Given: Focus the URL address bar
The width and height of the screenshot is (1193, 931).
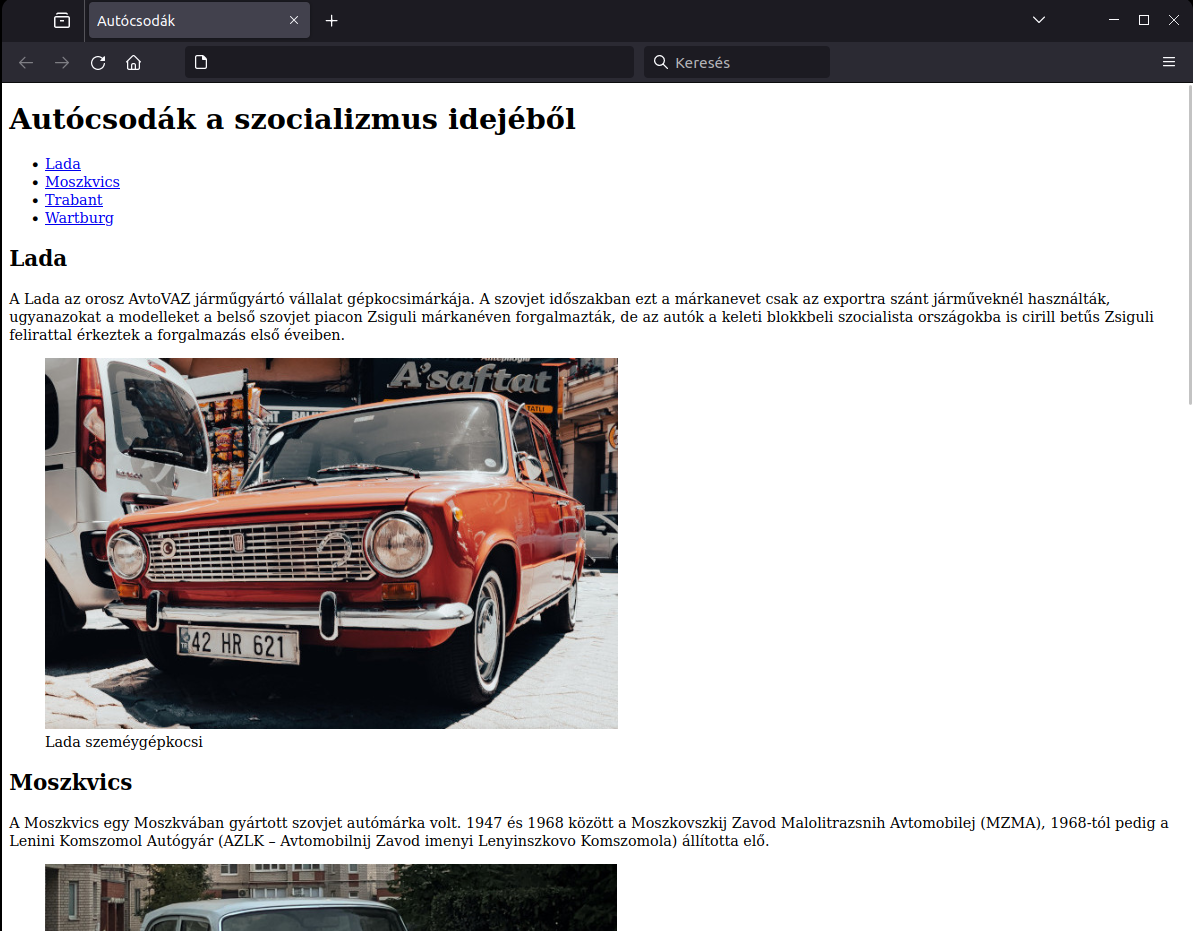Looking at the screenshot, I should point(409,62).
